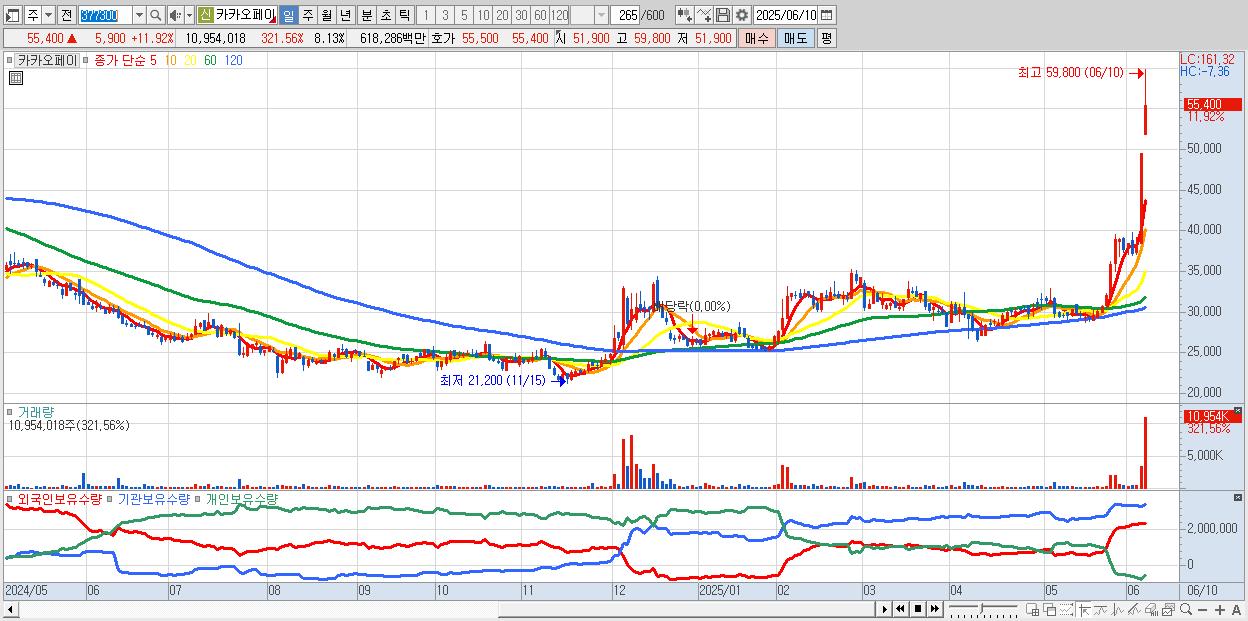This screenshot has width=1248, height=621.
Task: Click the eraser with bars icon
Action: pos(1151,609)
